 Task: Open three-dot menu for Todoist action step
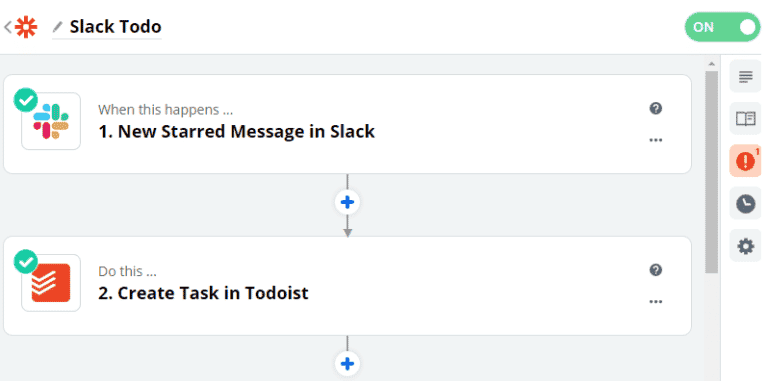(x=656, y=302)
